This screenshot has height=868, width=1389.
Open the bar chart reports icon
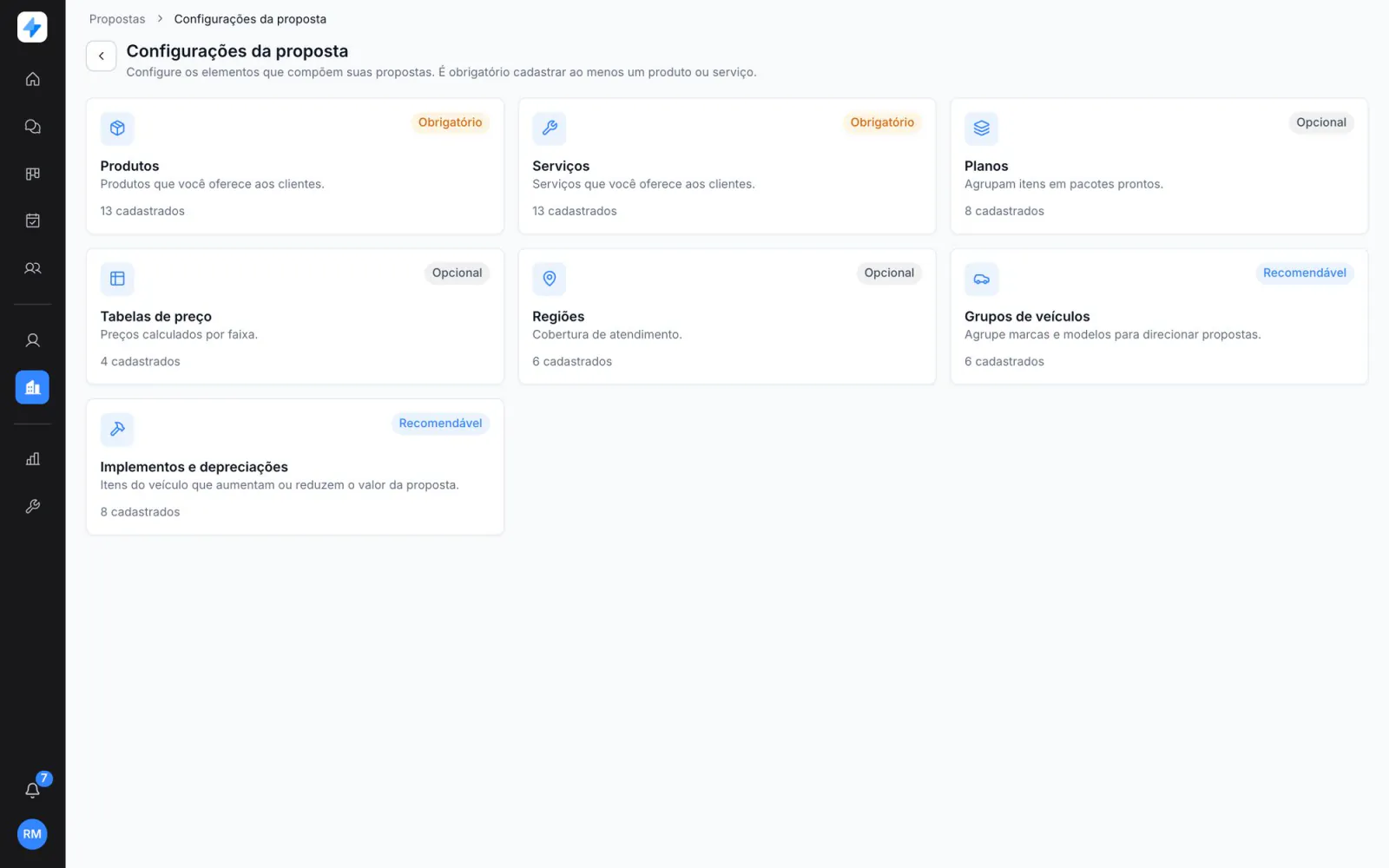click(x=32, y=459)
